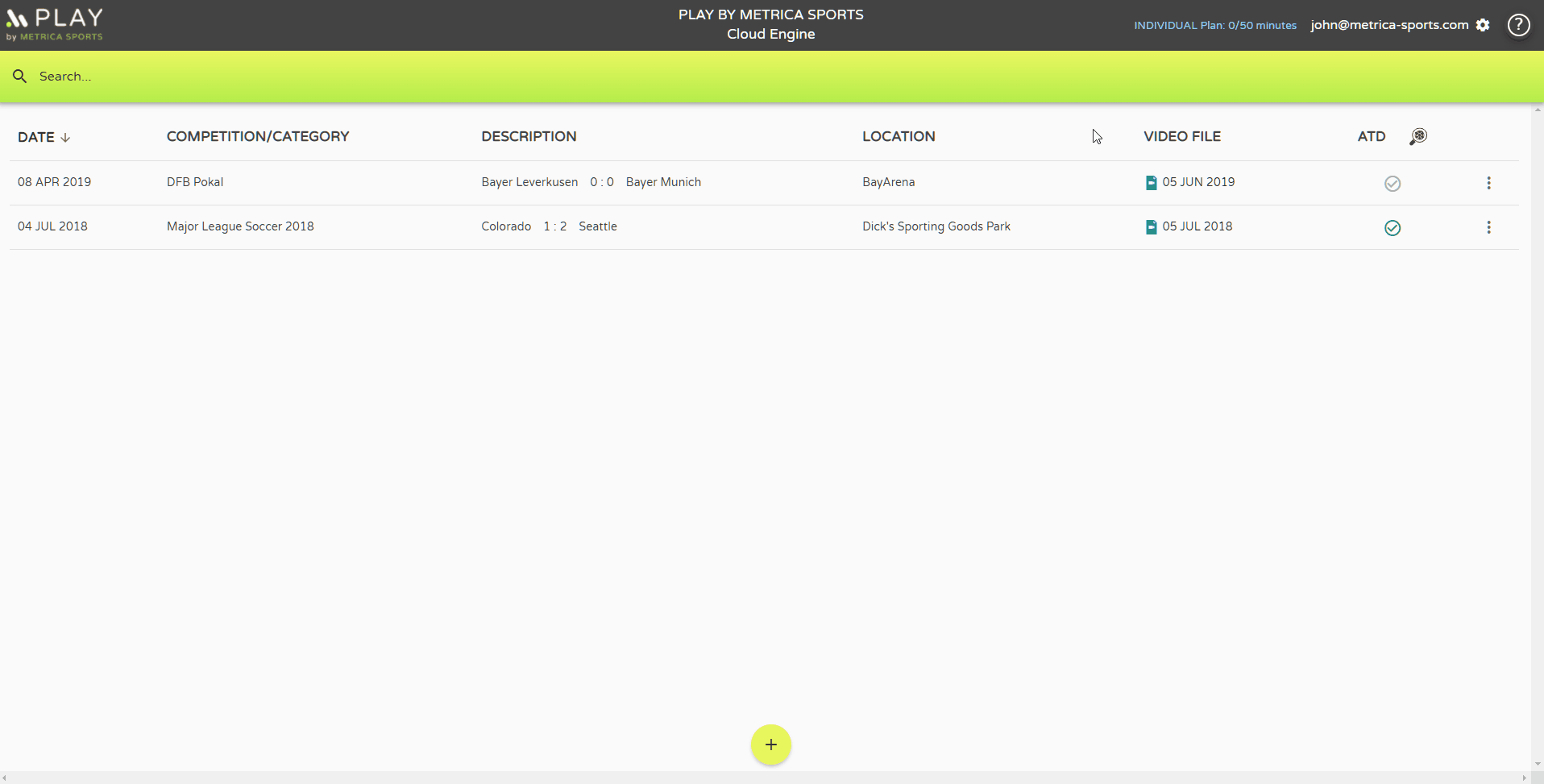The image size is (1544, 784).
Task: Sort by DESCRIPTION column header
Action: point(529,136)
